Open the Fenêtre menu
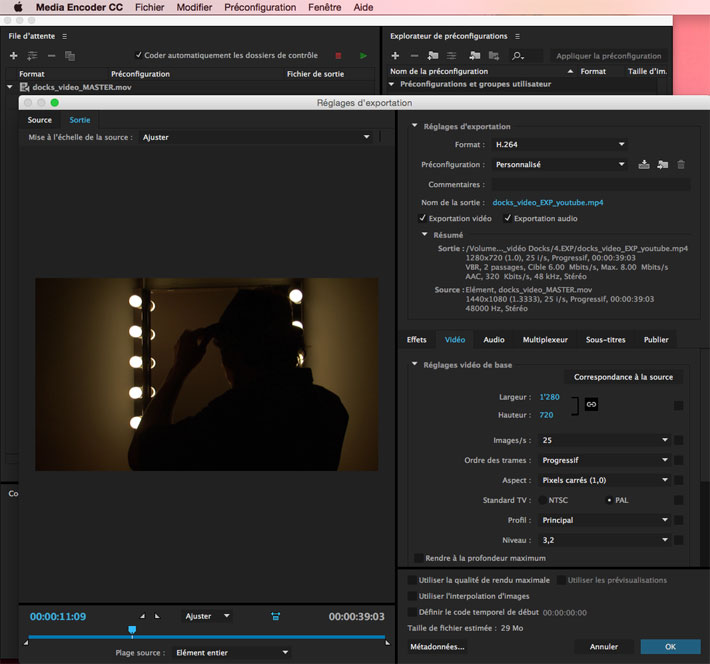Image resolution: width=710 pixels, height=664 pixels. pos(325,7)
